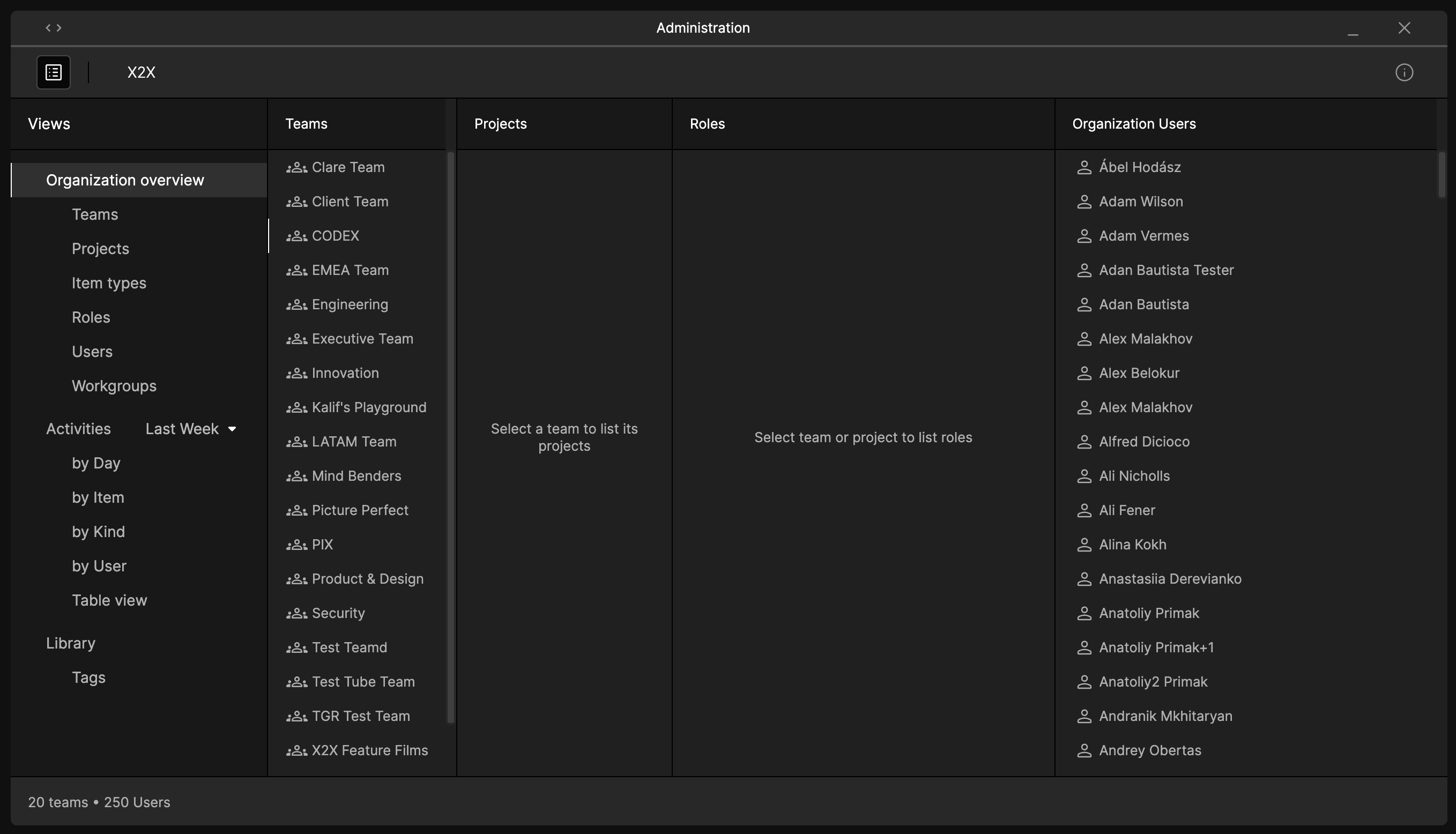The width and height of the screenshot is (1456, 834).
Task: Click the back navigation chevron
Action: (48, 27)
